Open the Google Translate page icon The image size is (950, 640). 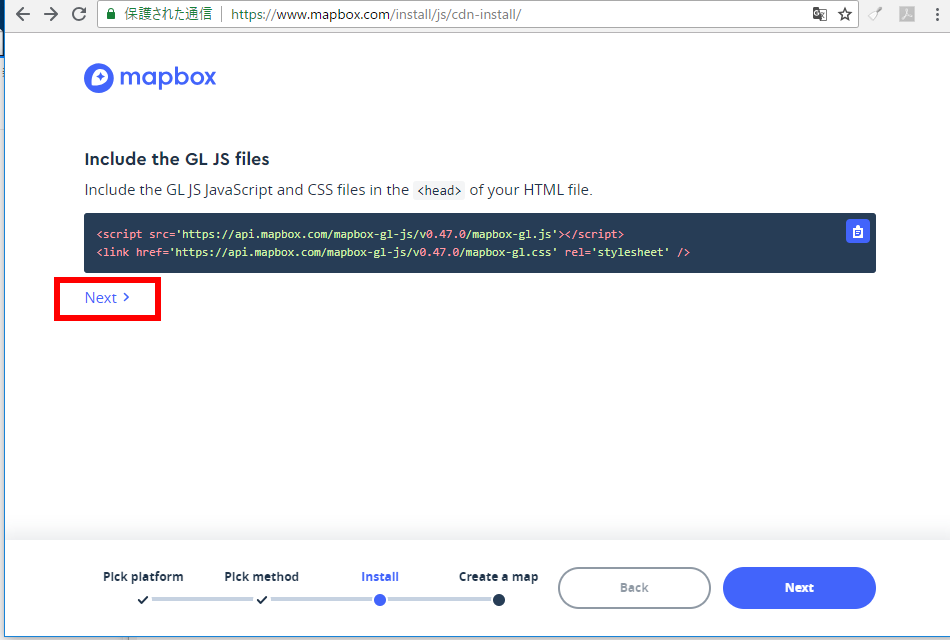pyautogui.click(x=820, y=14)
